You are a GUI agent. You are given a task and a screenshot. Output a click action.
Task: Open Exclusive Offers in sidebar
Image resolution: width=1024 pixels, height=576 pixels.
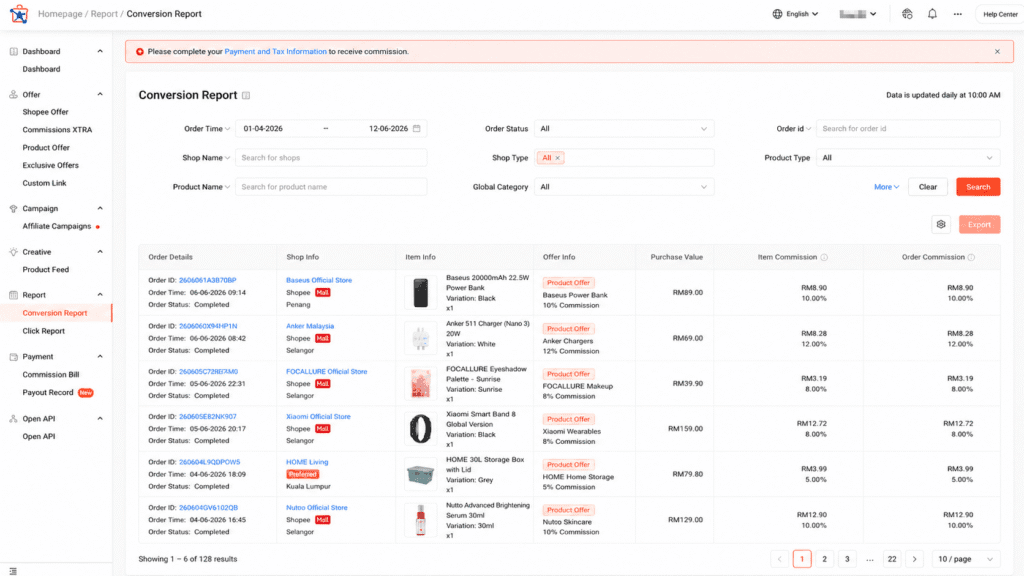point(50,165)
